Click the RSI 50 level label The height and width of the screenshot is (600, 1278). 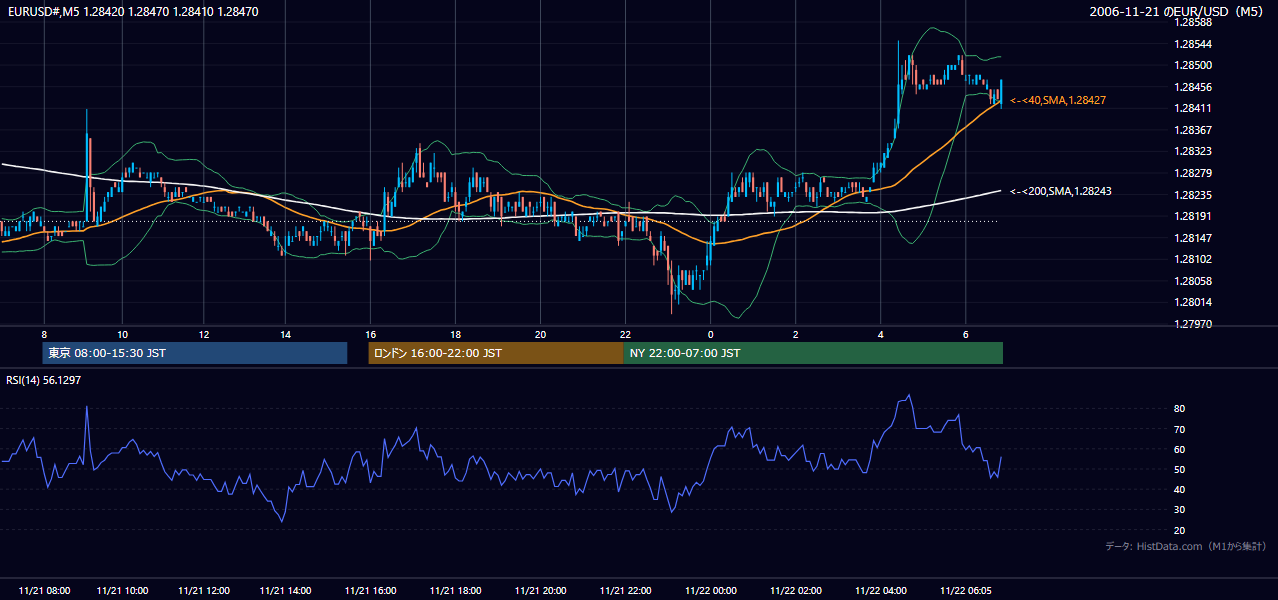pos(1180,469)
